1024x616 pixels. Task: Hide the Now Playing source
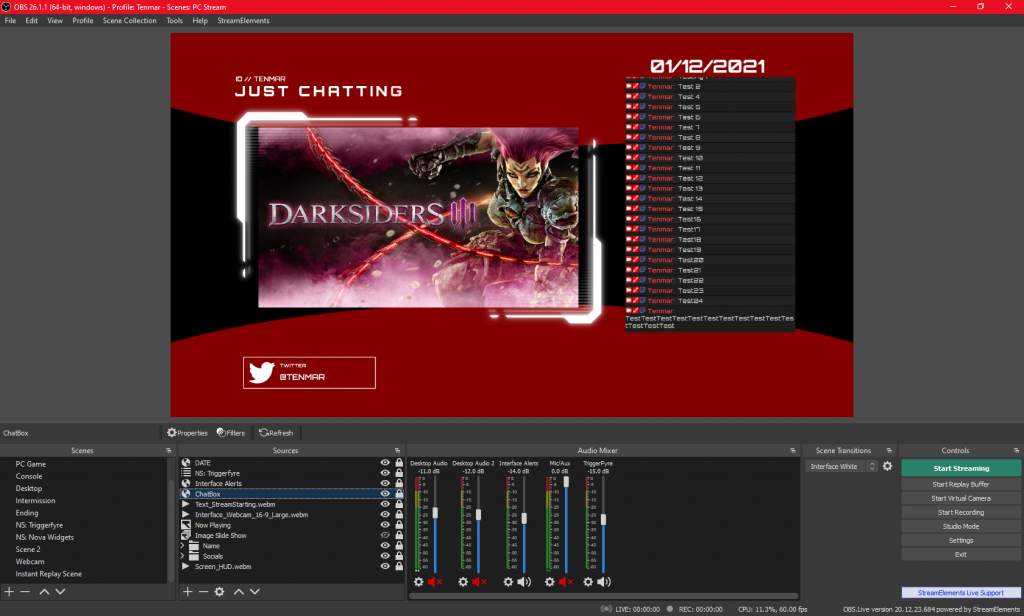point(385,525)
